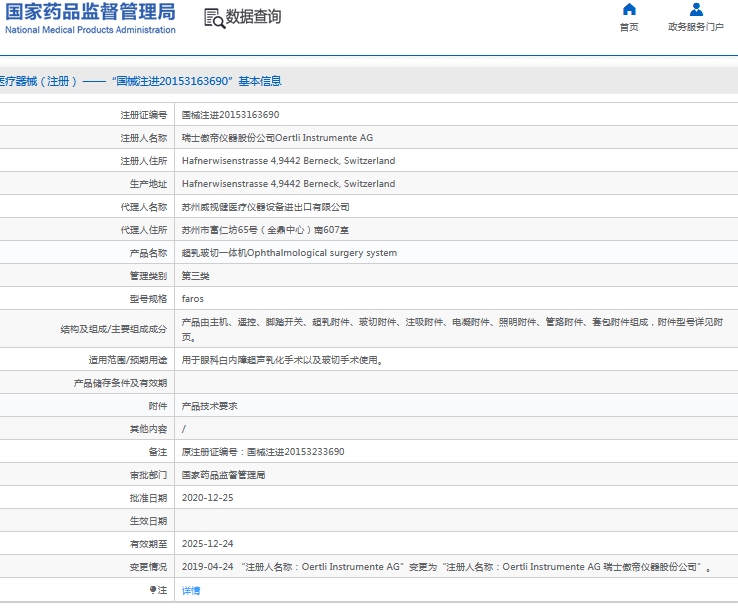Click the 备注 label
Viewport: 738px width, 608px height.
[x=158, y=452]
